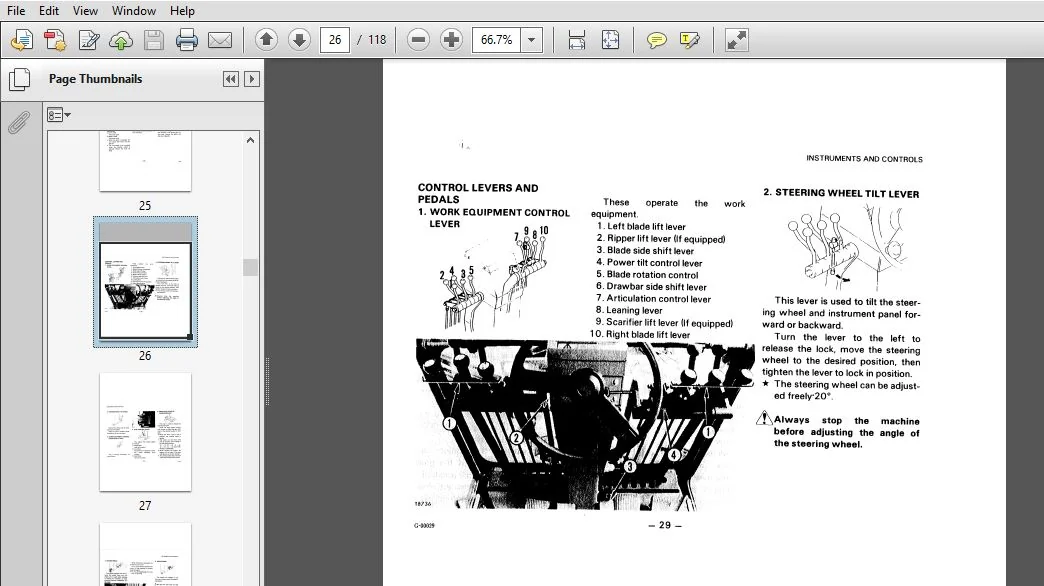
Task: Click the zoom in plus button
Action: coord(451,40)
